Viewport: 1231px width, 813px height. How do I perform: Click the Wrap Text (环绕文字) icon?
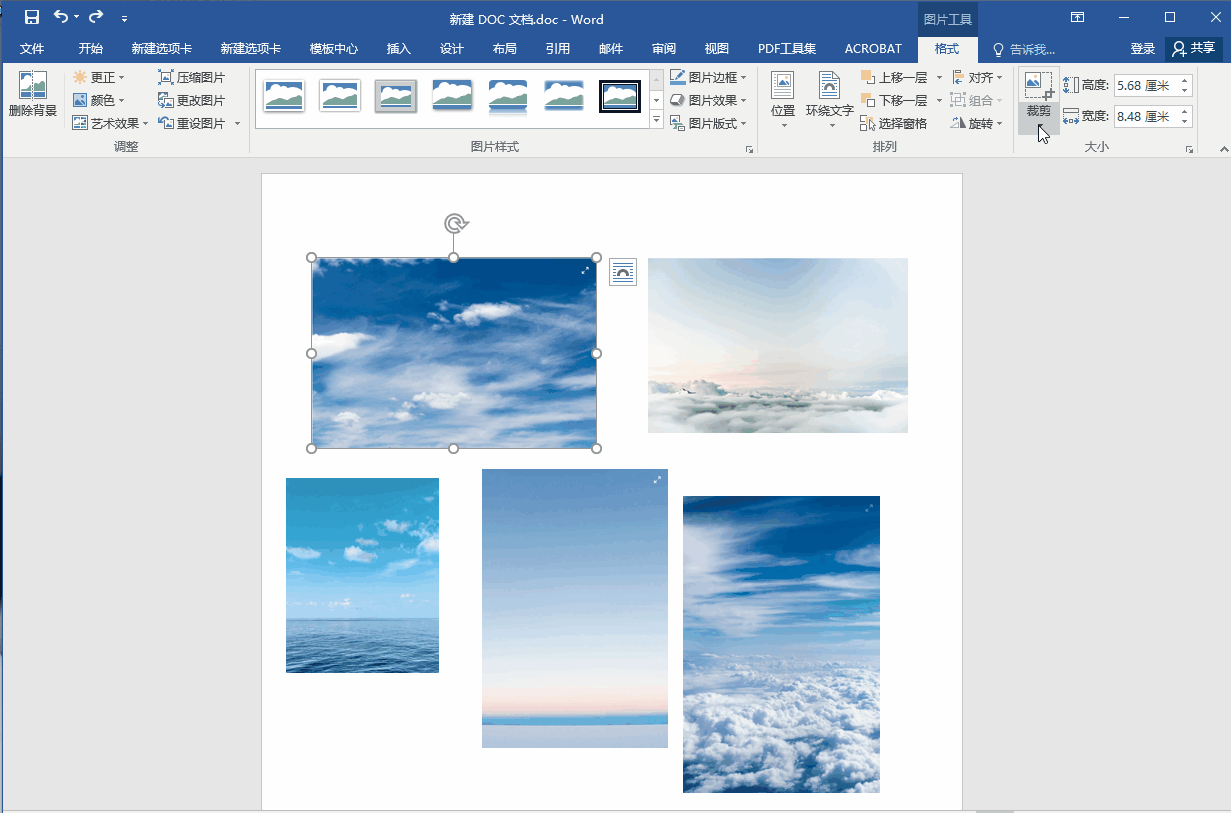pyautogui.click(x=829, y=87)
